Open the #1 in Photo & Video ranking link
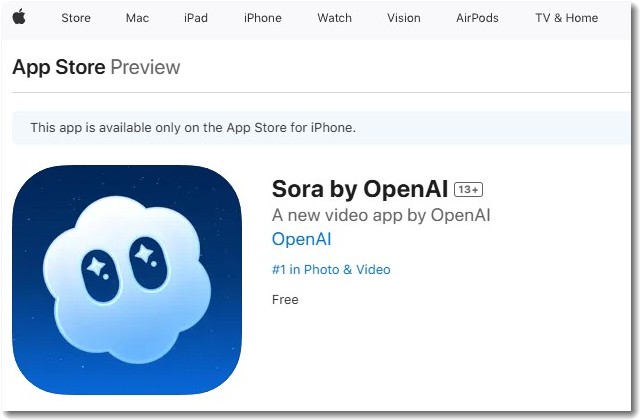Image resolution: width=640 pixels, height=420 pixels. (x=331, y=269)
